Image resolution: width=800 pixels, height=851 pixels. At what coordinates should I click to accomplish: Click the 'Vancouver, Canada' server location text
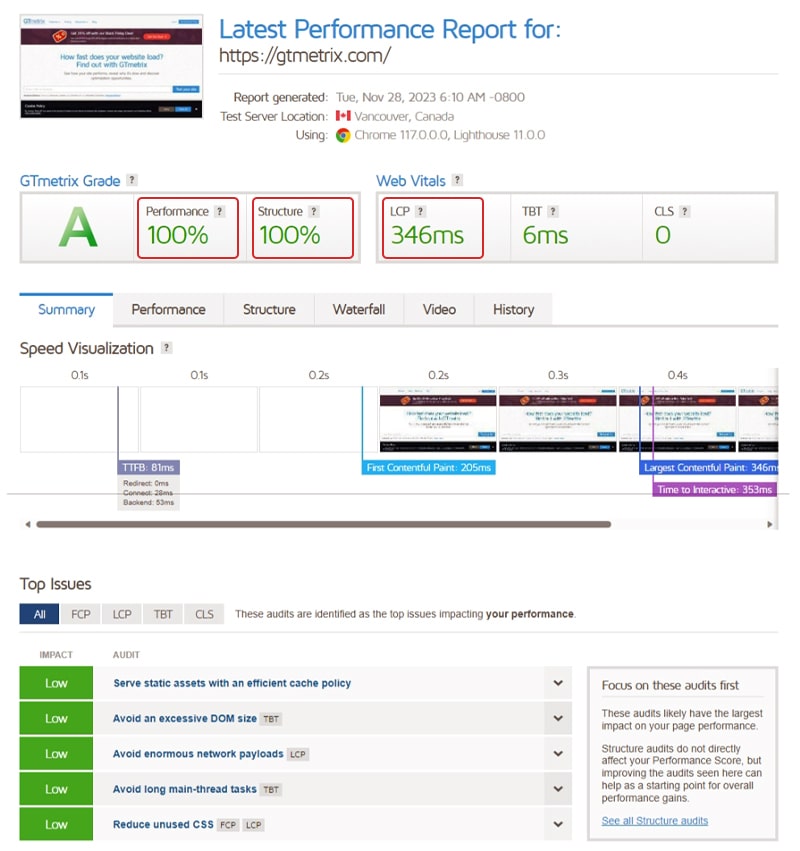(x=404, y=116)
